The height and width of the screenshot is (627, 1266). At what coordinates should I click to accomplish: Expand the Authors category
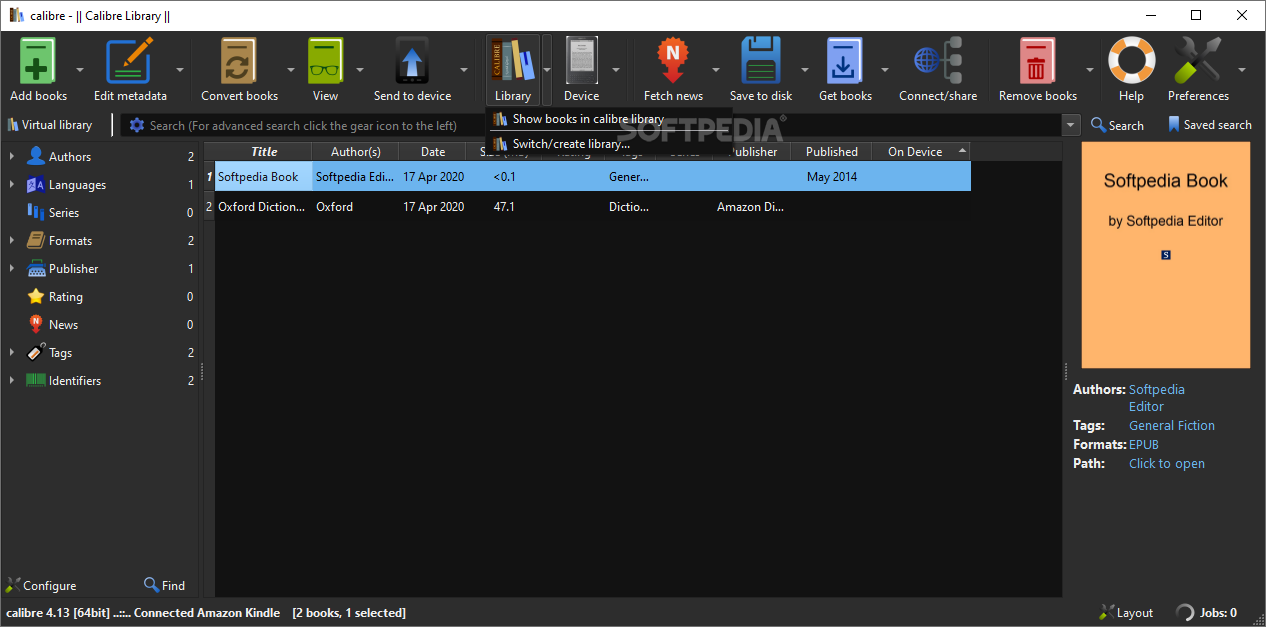coord(12,157)
